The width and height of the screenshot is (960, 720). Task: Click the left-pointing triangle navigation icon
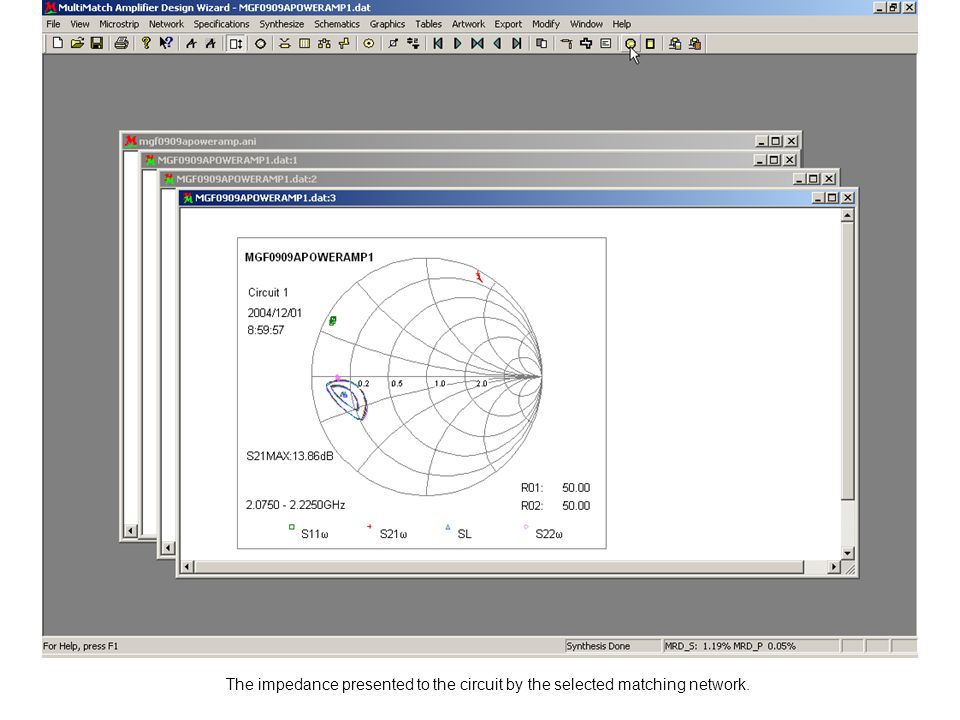497,43
